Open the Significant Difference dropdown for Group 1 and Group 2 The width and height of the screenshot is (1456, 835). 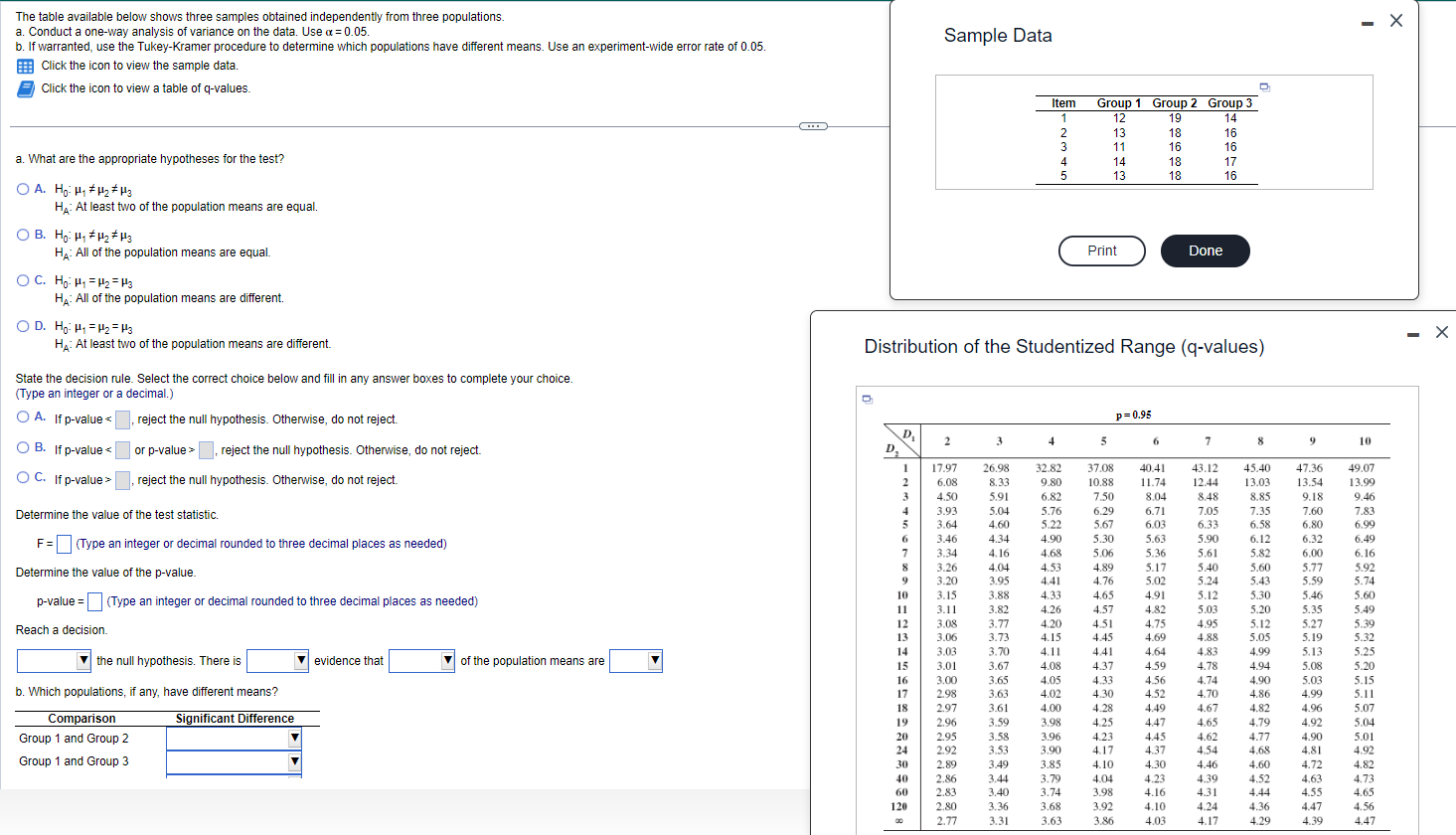pyautogui.click(x=294, y=738)
